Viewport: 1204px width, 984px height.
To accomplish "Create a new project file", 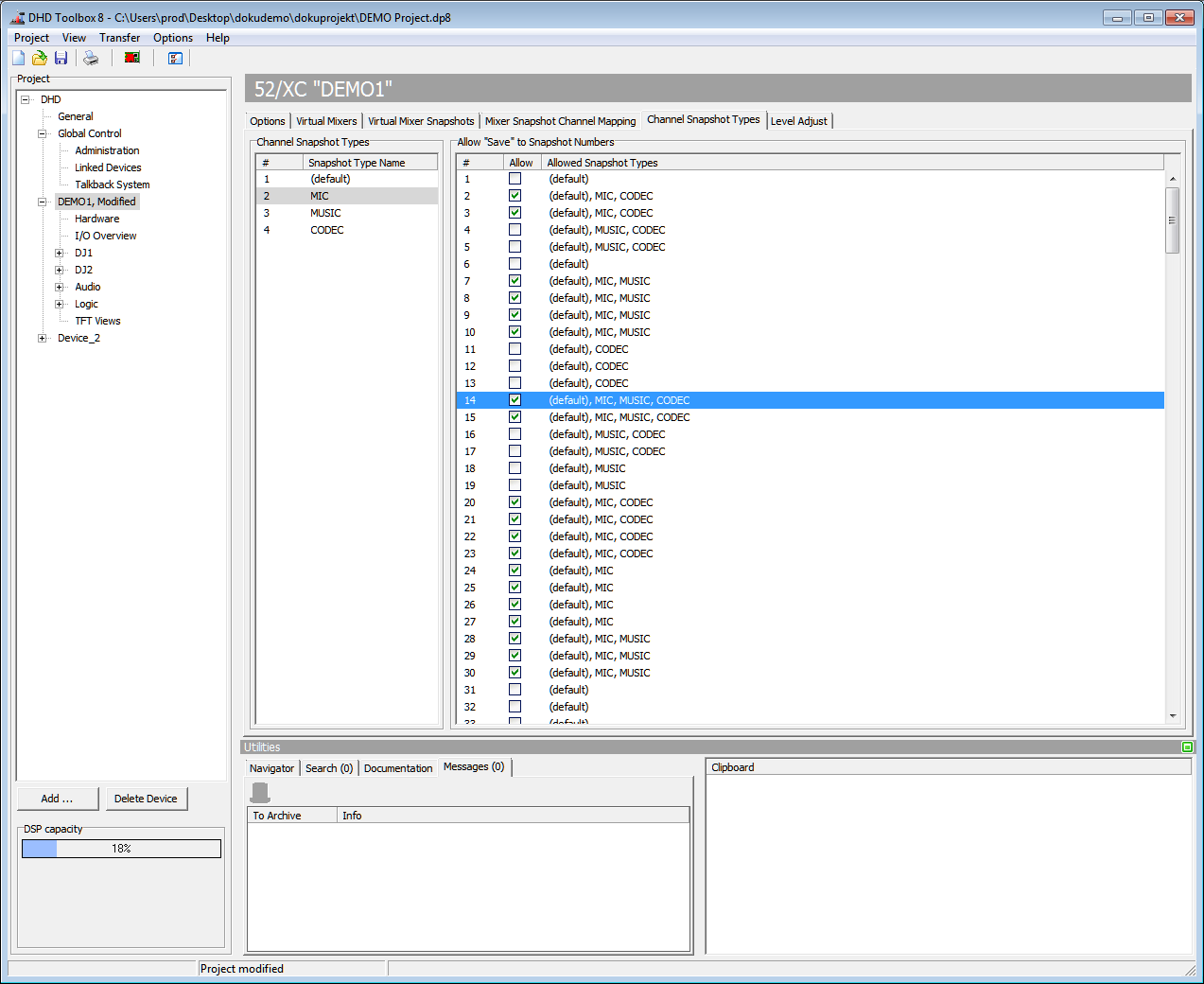I will [x=17, y=58].
